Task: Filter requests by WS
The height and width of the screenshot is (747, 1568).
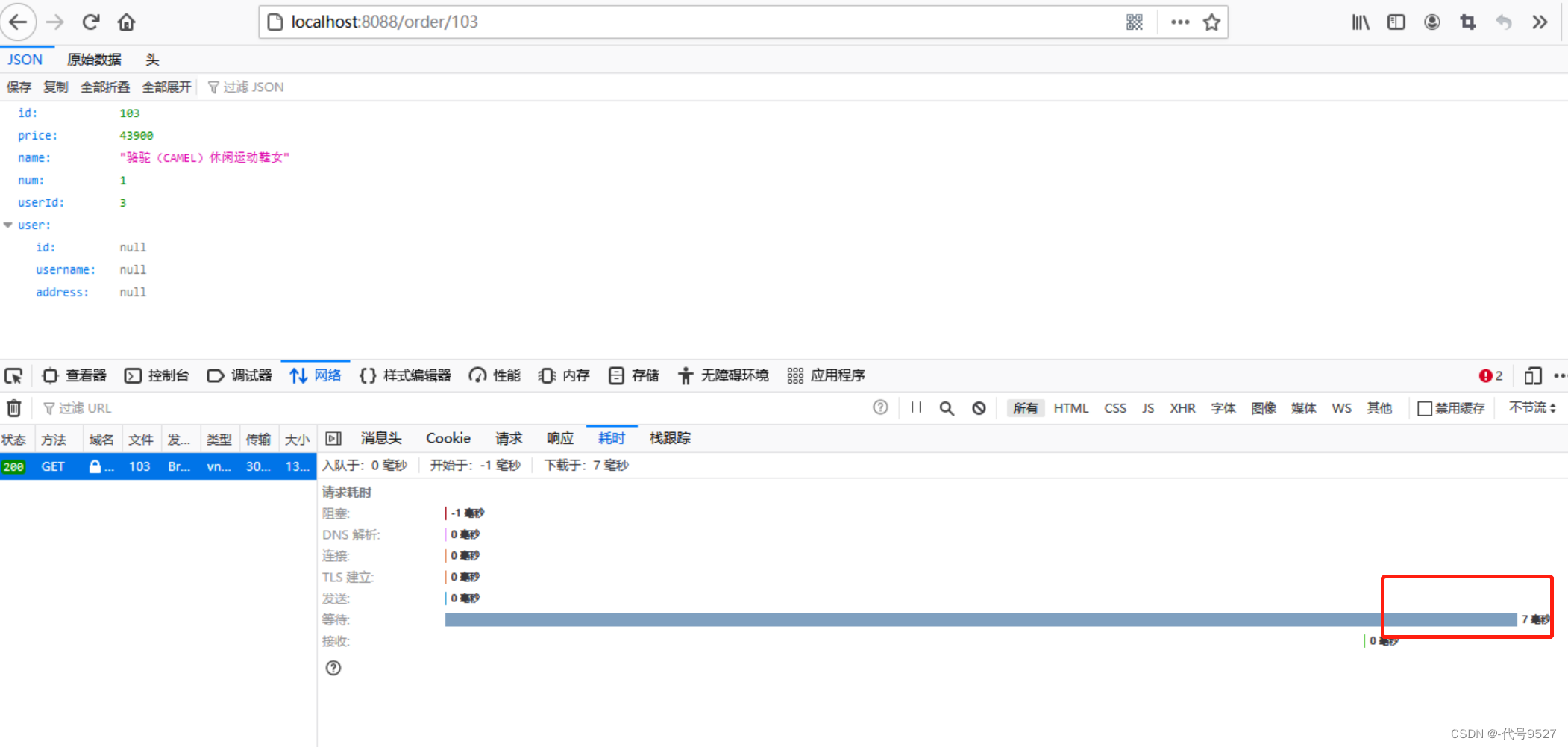Action: coord(1341,408)
